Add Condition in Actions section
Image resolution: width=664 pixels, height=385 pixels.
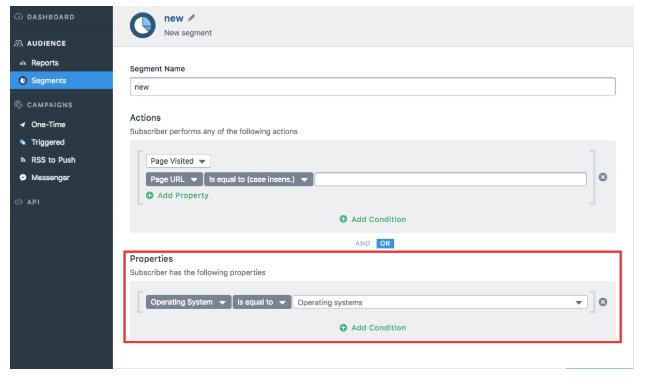click(373, 219)
